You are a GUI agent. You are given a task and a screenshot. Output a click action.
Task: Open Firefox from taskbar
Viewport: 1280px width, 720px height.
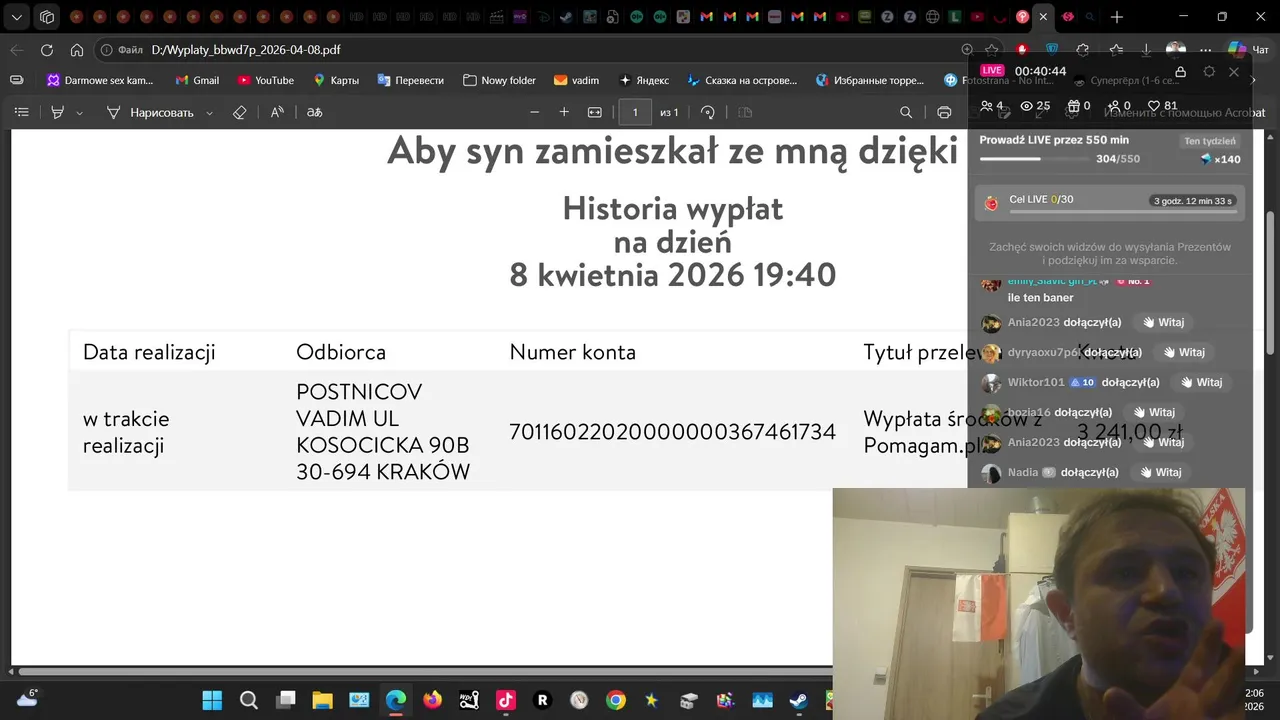point(432,700)
